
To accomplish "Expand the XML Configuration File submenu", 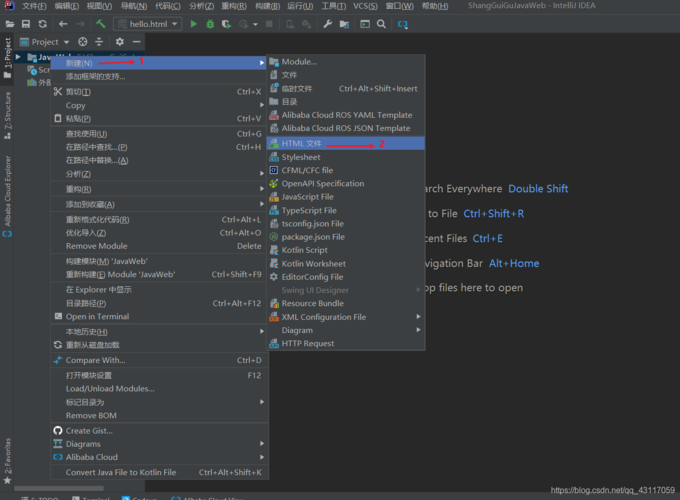I will tap(346, 317).
